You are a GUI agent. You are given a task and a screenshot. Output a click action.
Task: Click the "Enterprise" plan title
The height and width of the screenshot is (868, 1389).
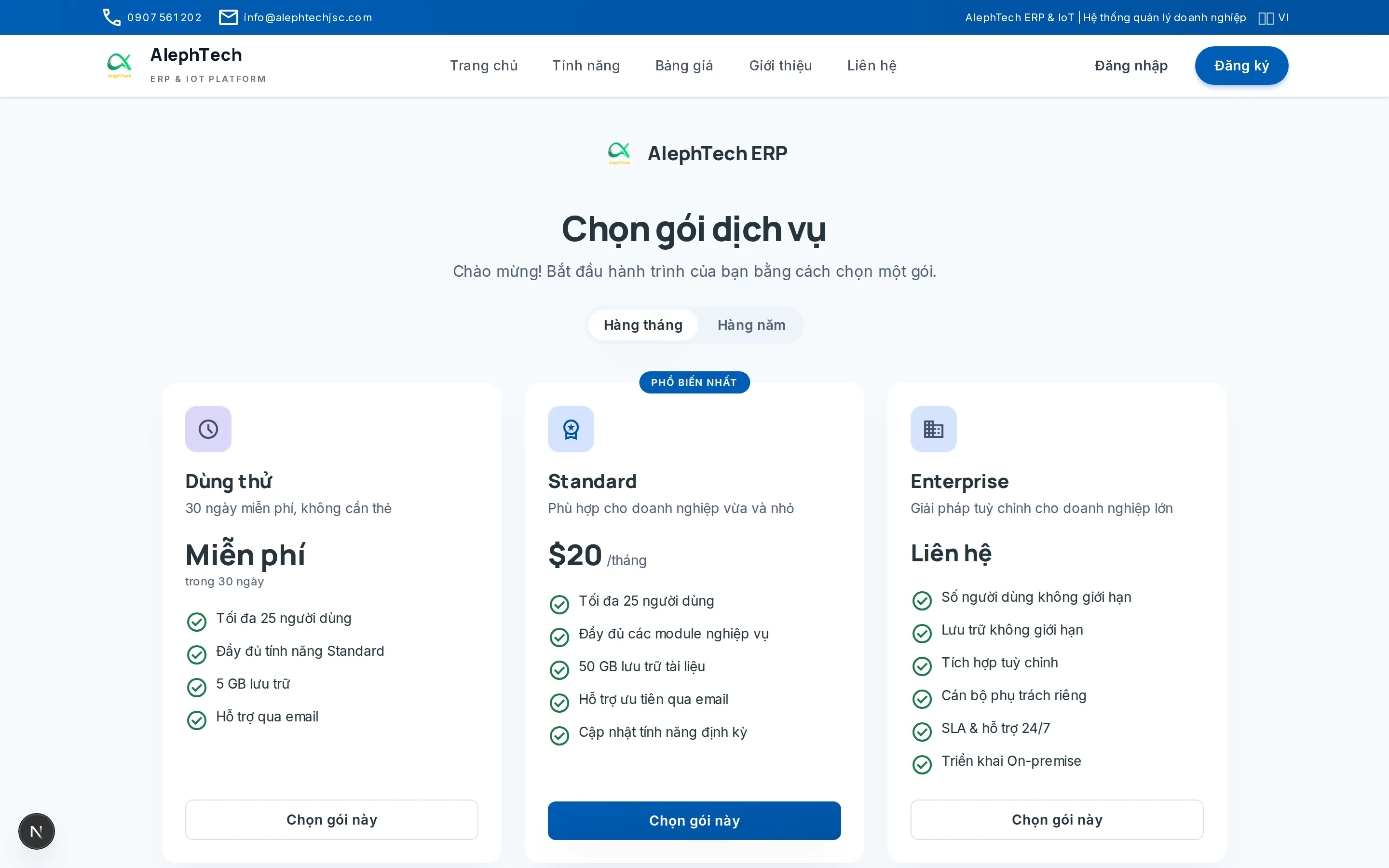point(960,481)
